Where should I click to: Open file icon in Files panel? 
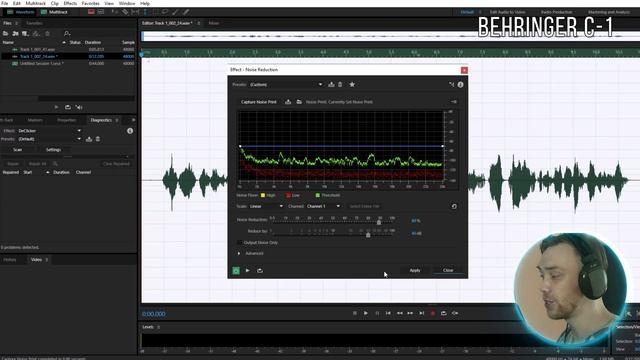coord(6,33)
